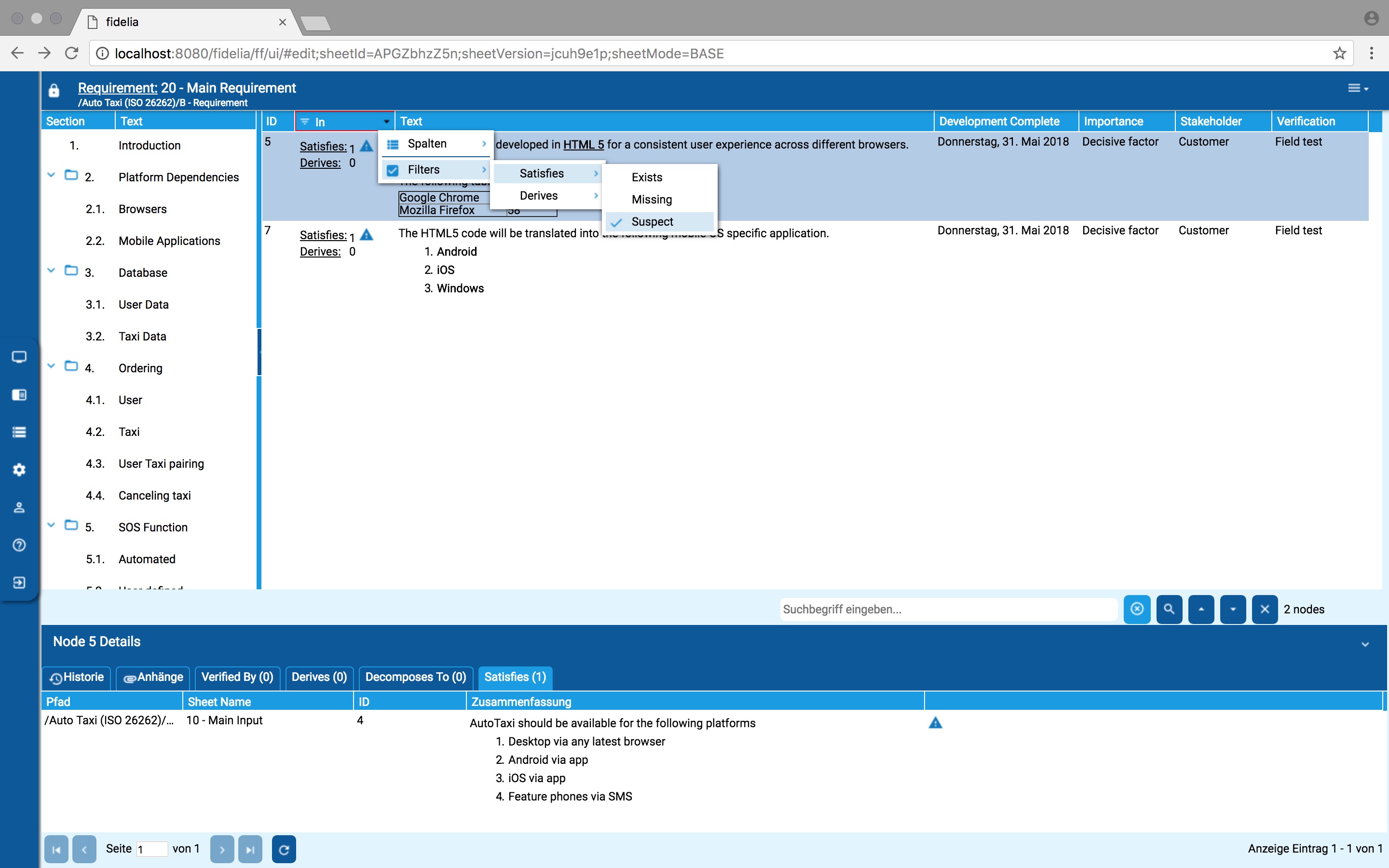Viewport: 1389px width, 868px height.
Task: Collapse the Node 5 Details panel
Action: point(1365,644)
